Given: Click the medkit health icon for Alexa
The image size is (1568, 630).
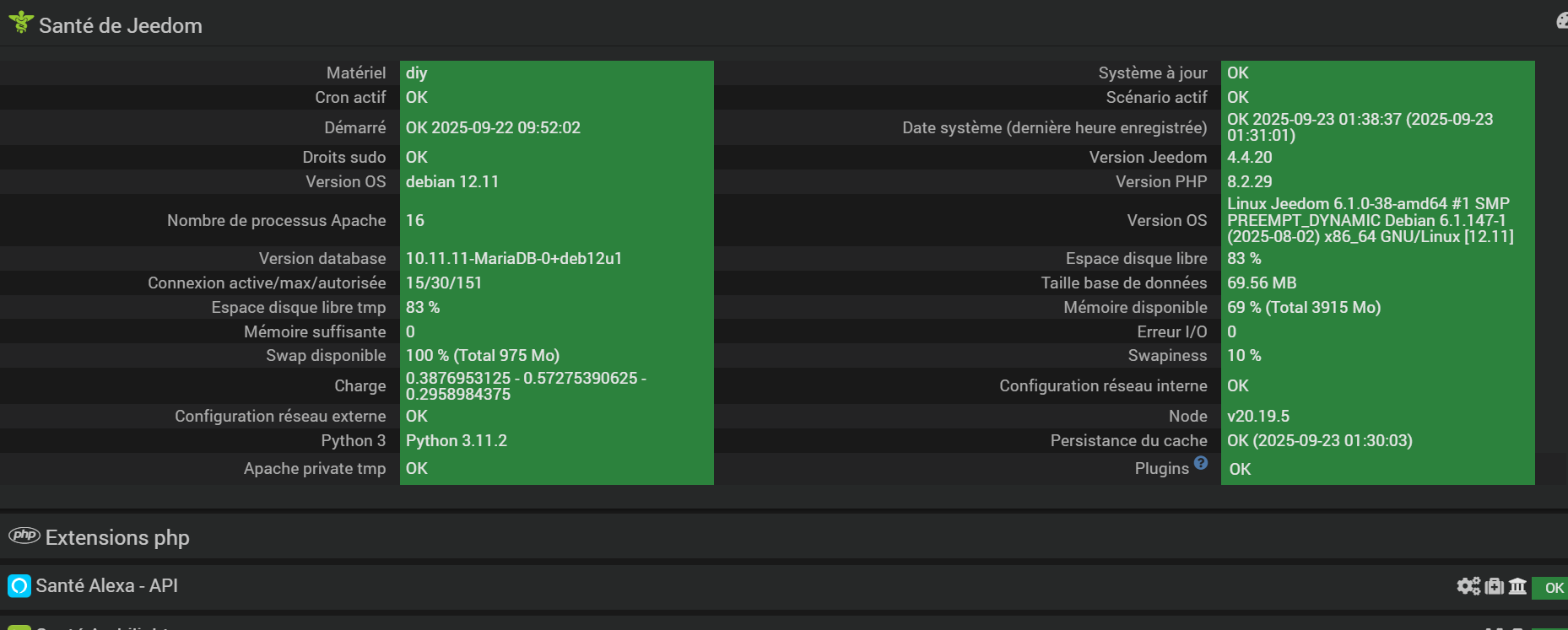Looking at the screenshot, I should click(1494, 586).
